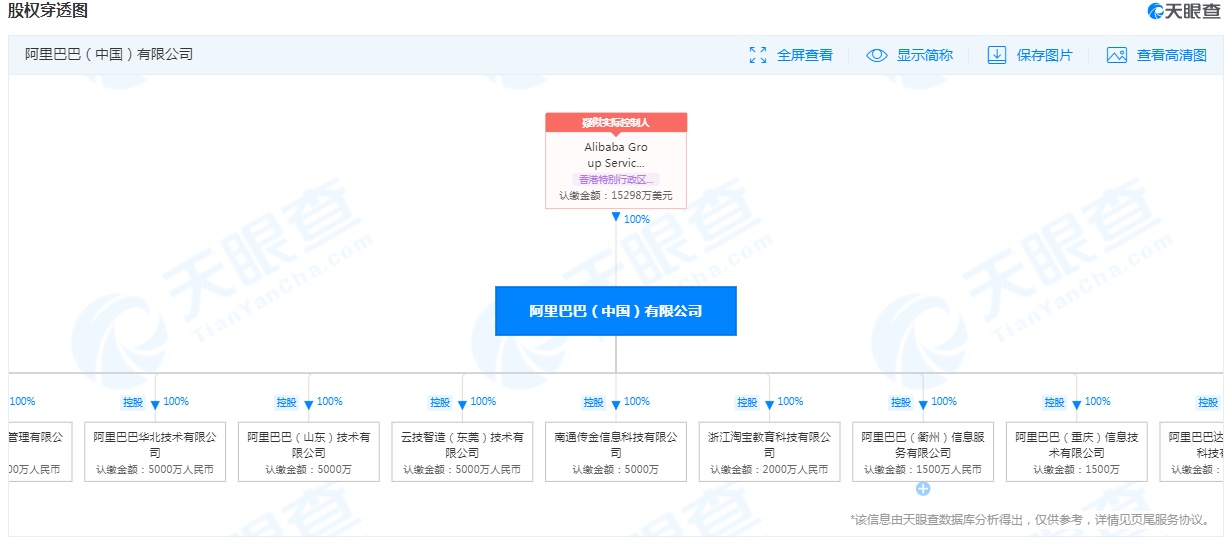Open 浙江淘宝教育科技有限公司 node
The image size is (1232, 545).
coord(769,452)
